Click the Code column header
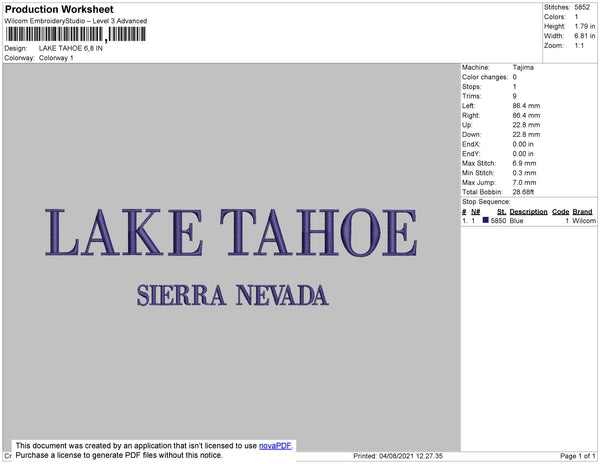600x464 pixels. [561, 212]
